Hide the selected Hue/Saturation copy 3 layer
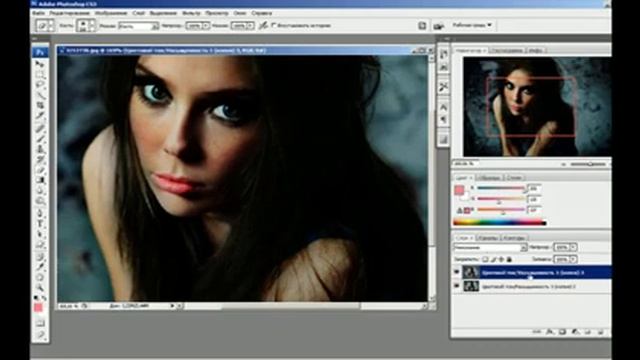The width and height of the screenshot is (640, 360). tap(457, 272)
